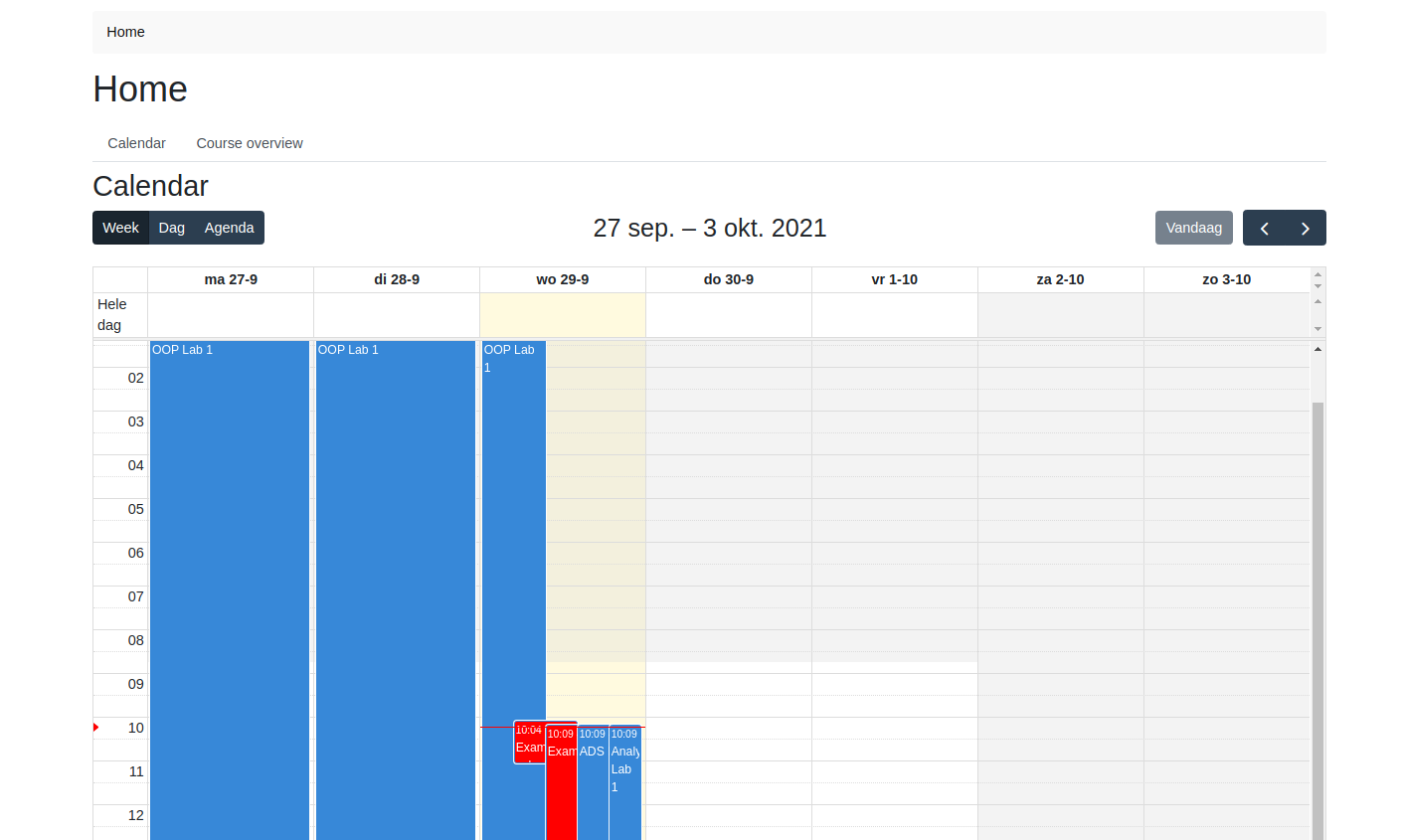The height and width of the screenshot is (840, 1402).
Task: Open OOP Lab 1 event on ma 27-9
Action: point(230,590)
